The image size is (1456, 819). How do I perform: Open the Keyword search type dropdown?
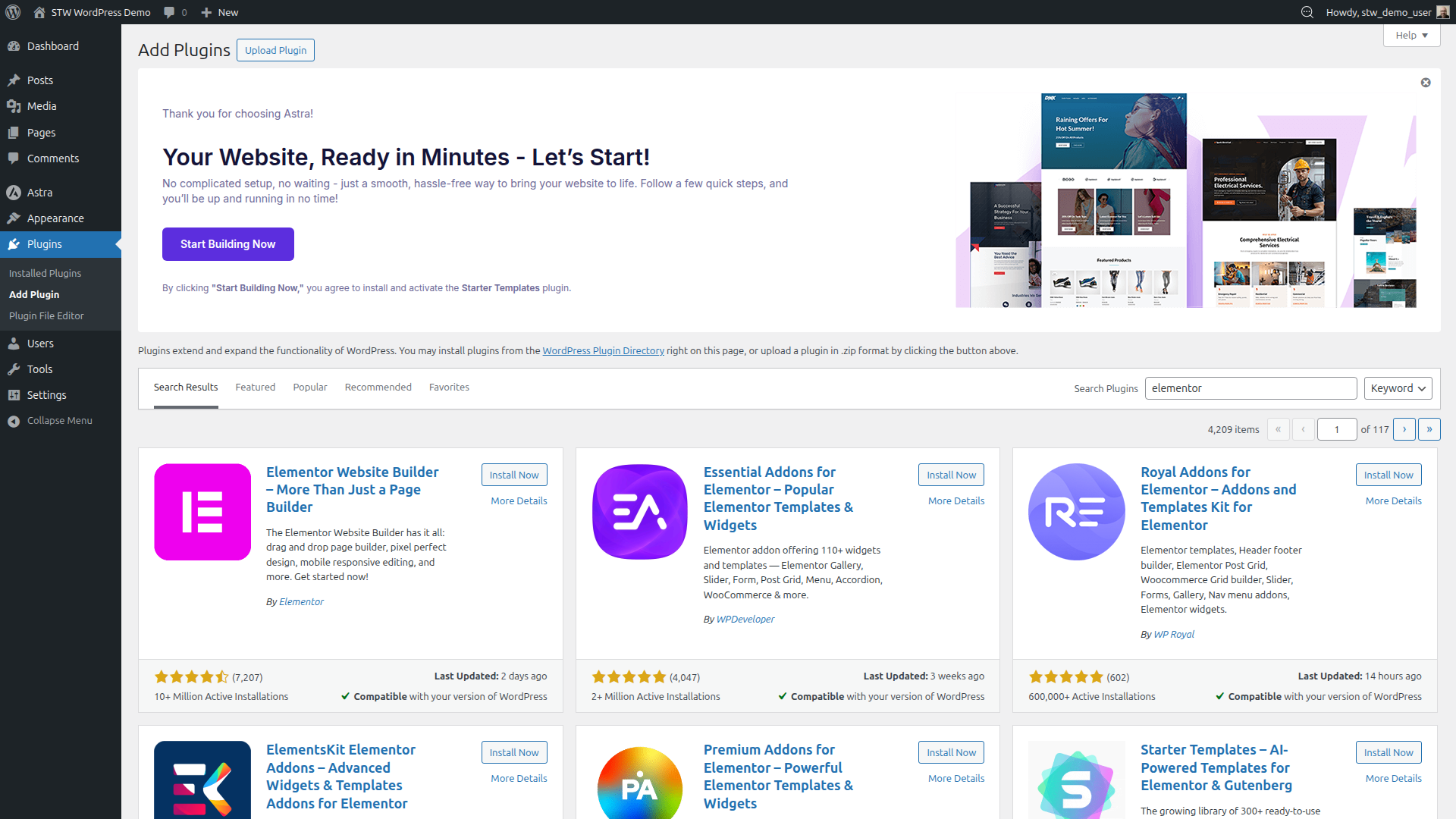(x=1398, y=388)
